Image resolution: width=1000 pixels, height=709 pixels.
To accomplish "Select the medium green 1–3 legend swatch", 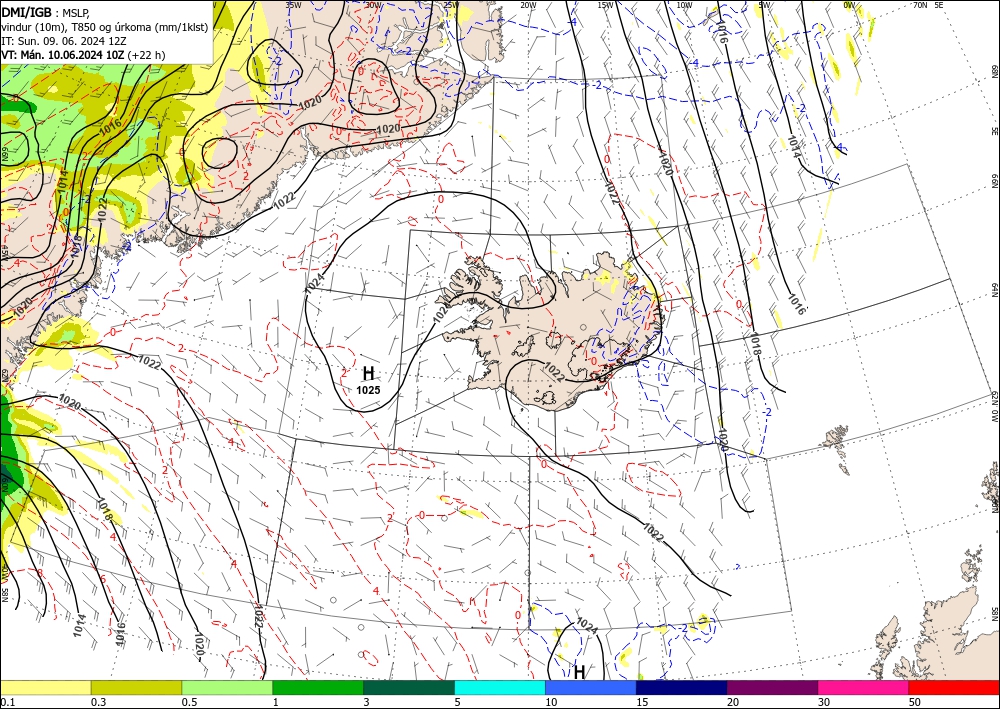I will tap(318, 687).
